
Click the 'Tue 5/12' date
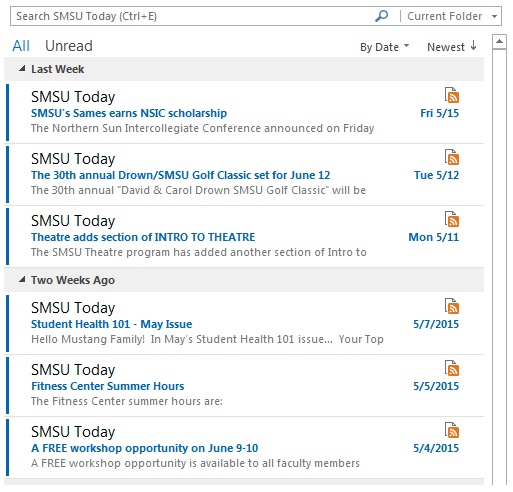[x=436, y=175]
